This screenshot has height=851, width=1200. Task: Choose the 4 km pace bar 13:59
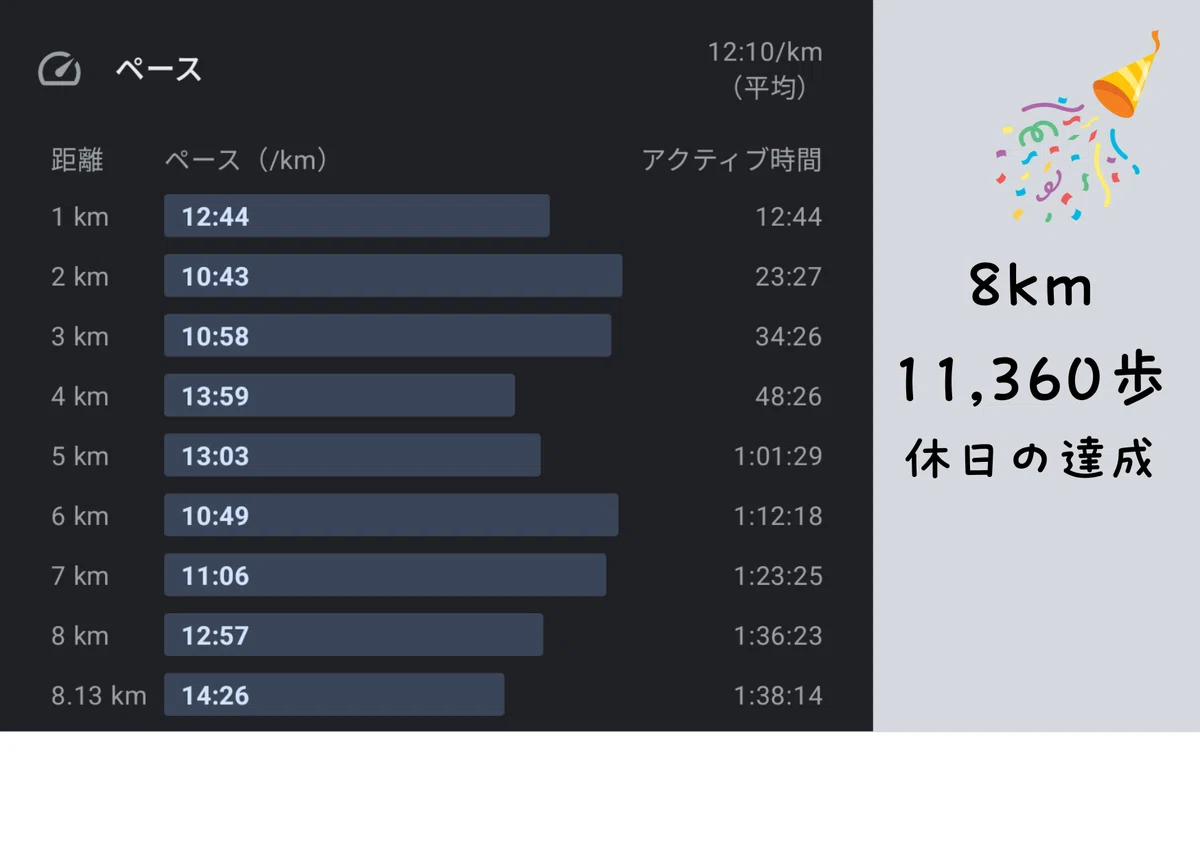[x=339, y=396]
